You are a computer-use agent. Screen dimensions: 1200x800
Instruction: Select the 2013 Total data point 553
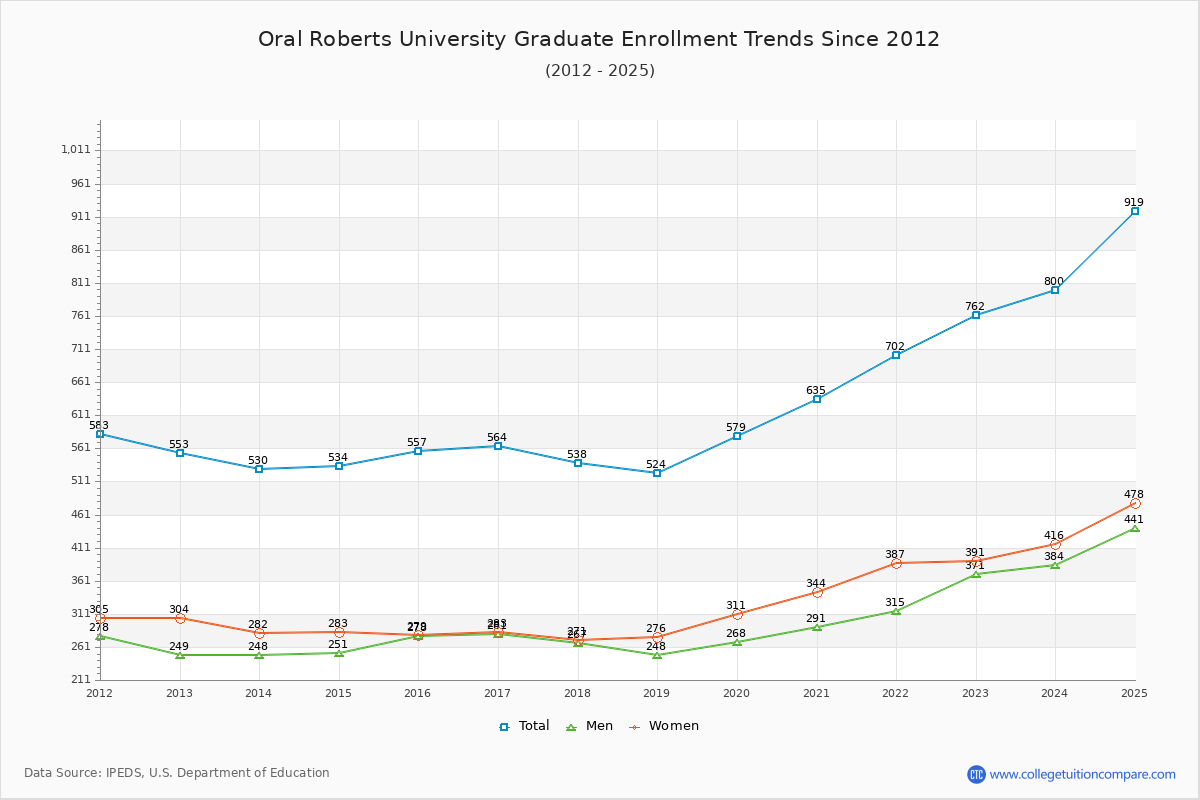pos(180,453)
